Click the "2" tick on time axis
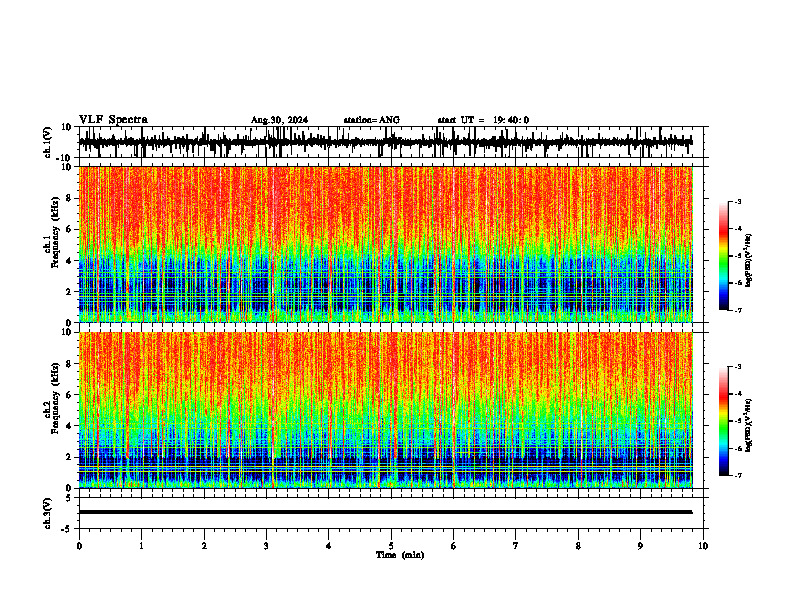 (x=204, y=546)
